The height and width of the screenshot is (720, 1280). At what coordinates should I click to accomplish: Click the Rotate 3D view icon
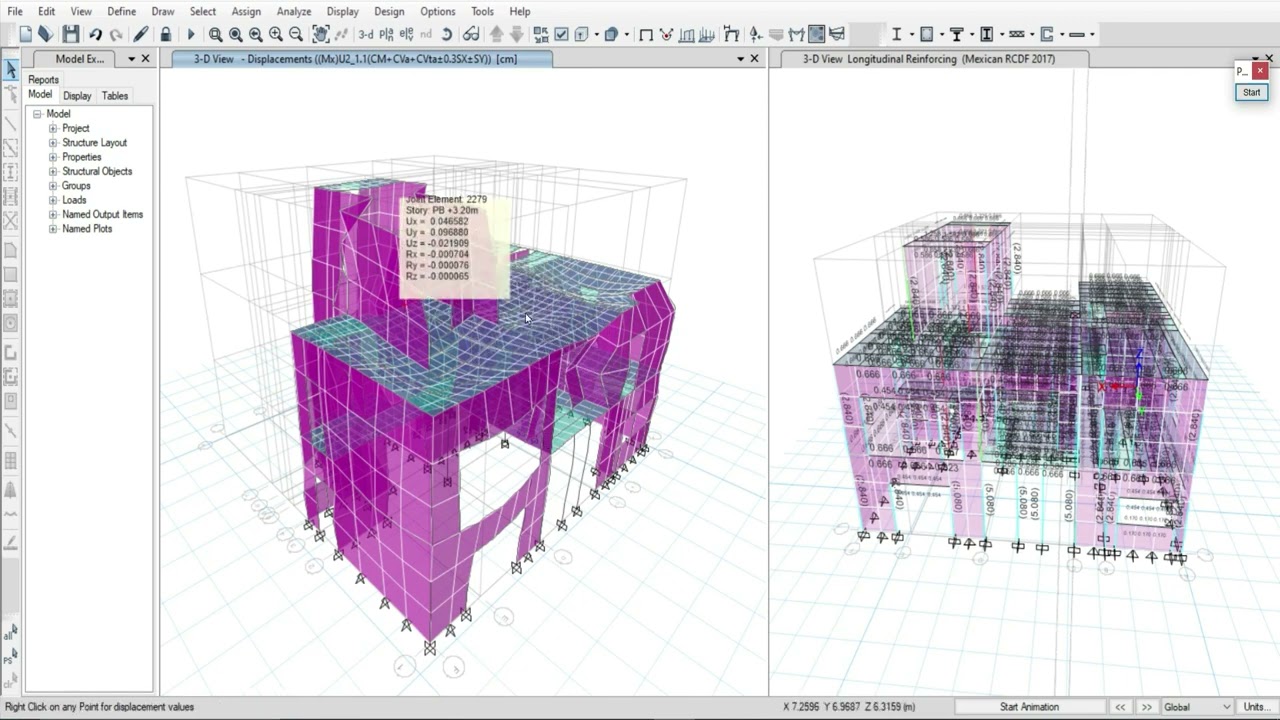pos(447,34)
